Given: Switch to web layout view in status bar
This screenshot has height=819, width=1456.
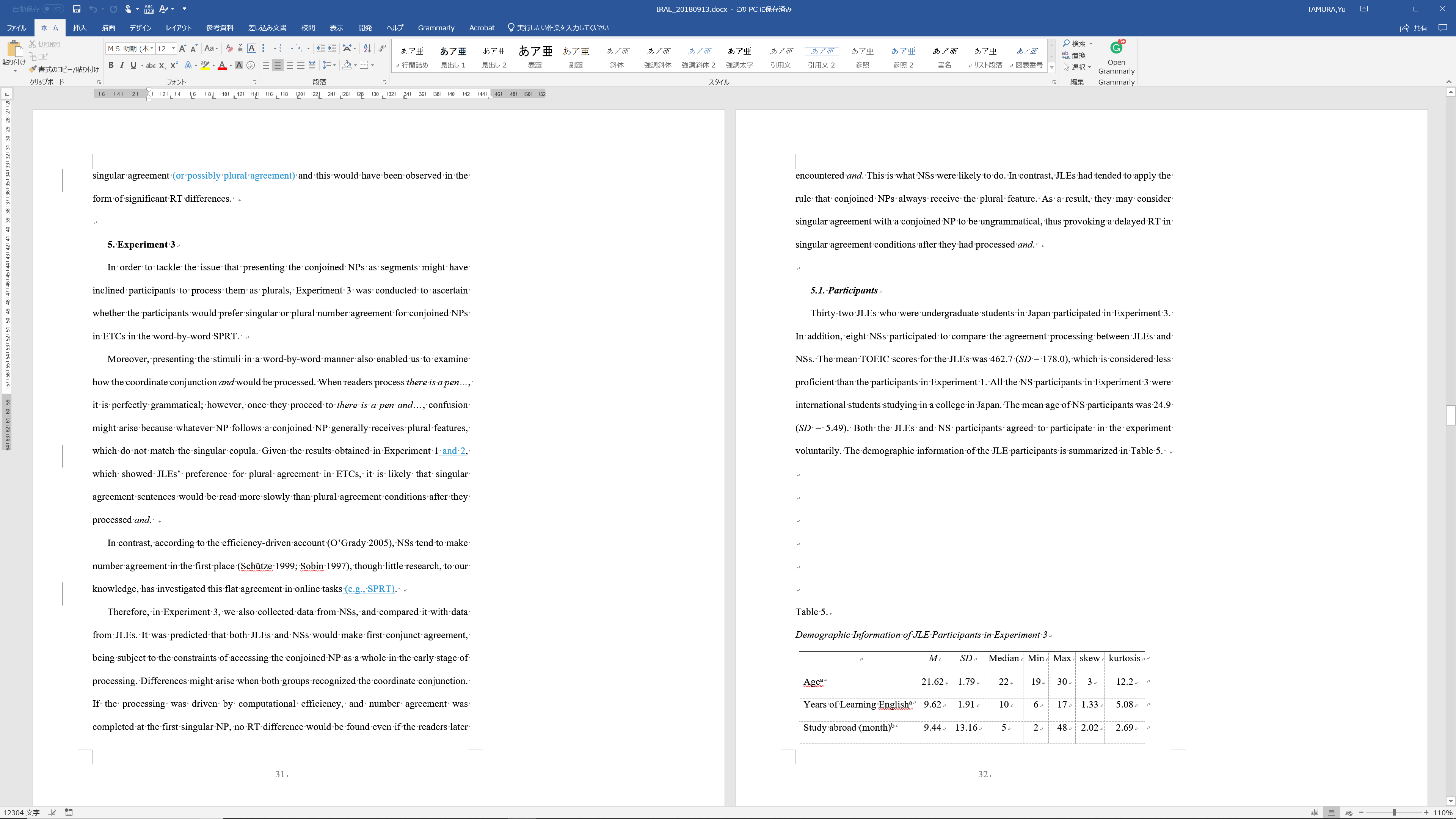Looking at the screenshot, I should (1349, 812).
